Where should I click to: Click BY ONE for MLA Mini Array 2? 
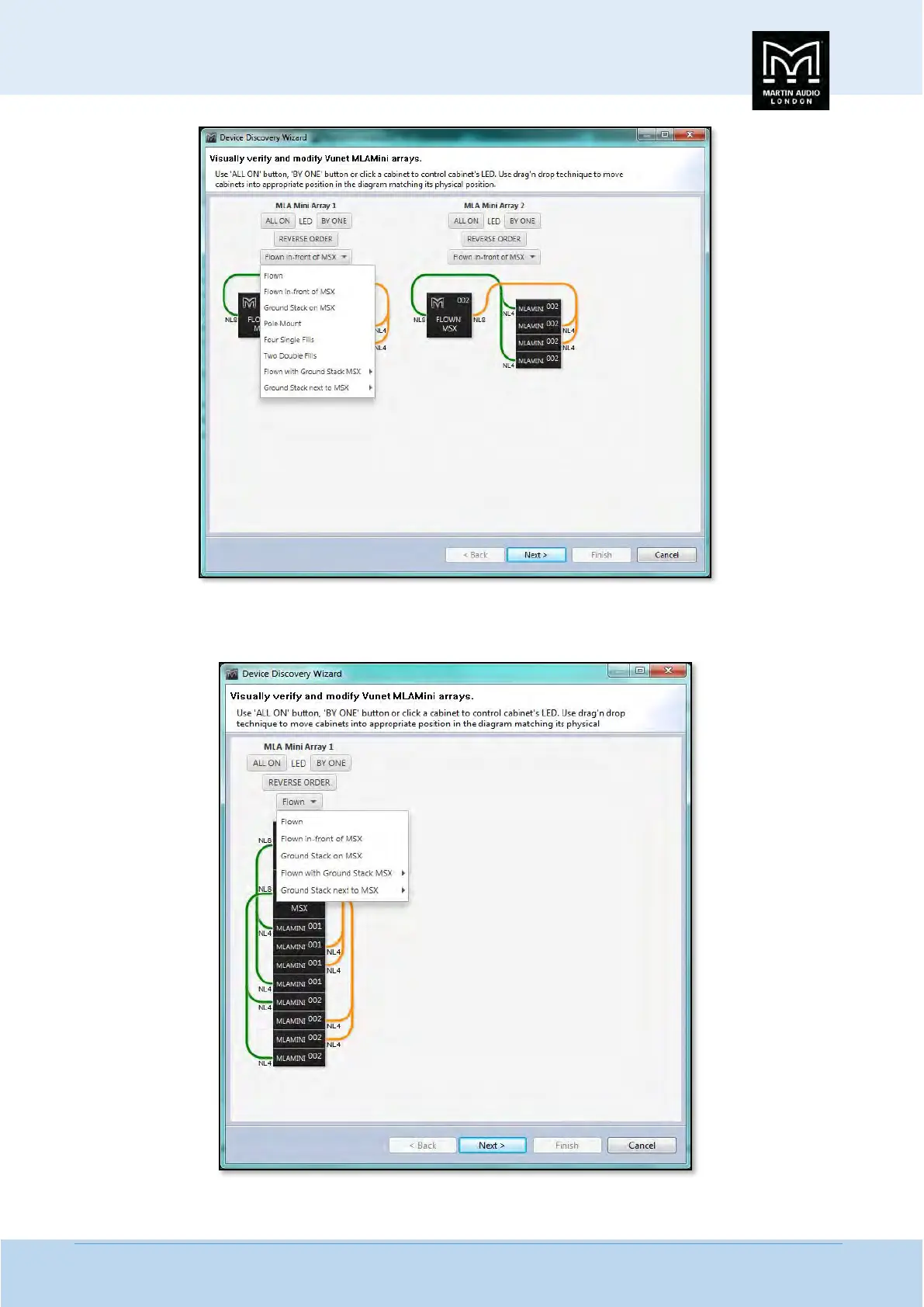(x=523, y=221)
